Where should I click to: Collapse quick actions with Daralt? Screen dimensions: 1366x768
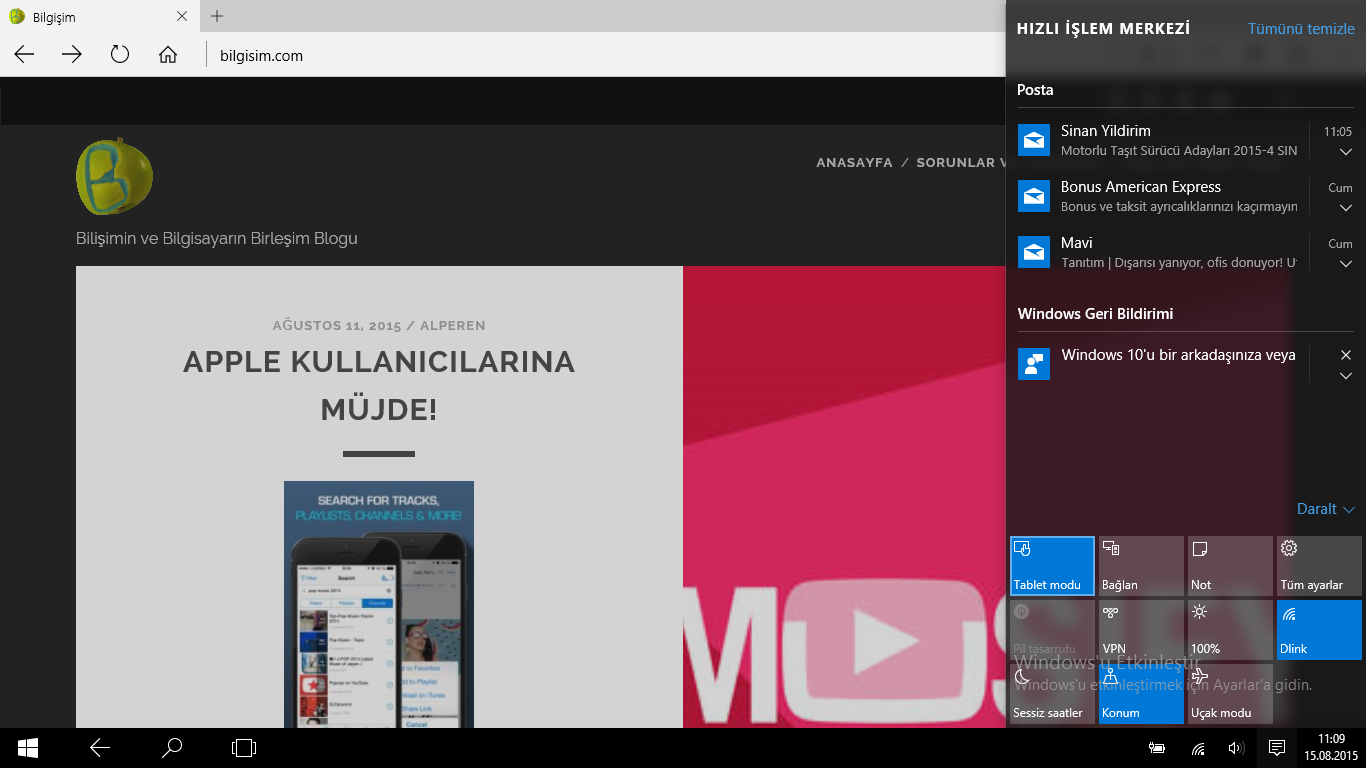pyautogui.click(x=1326, y=509)
